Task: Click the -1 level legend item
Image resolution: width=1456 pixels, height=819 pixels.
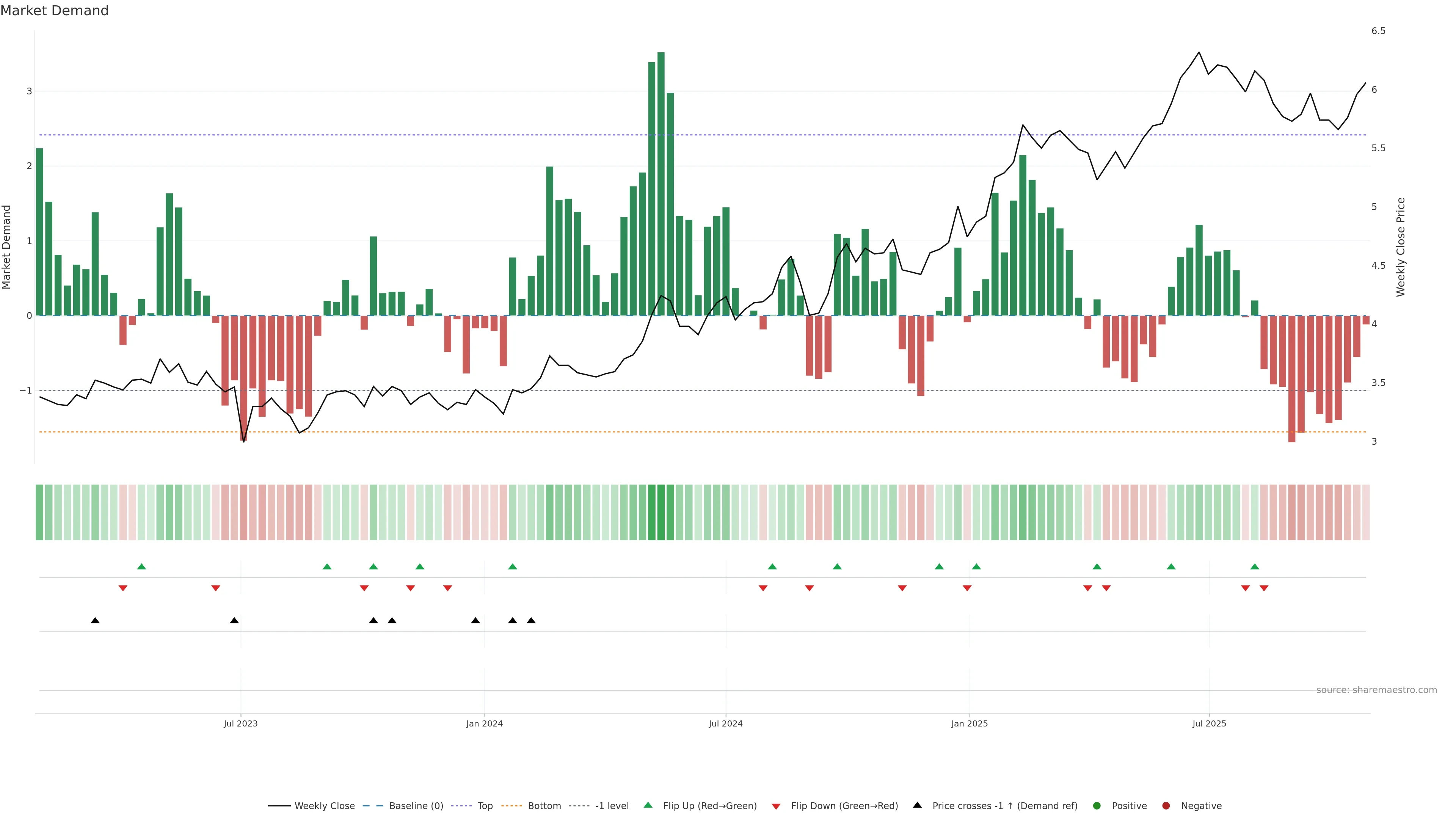Action: [612, 806]
